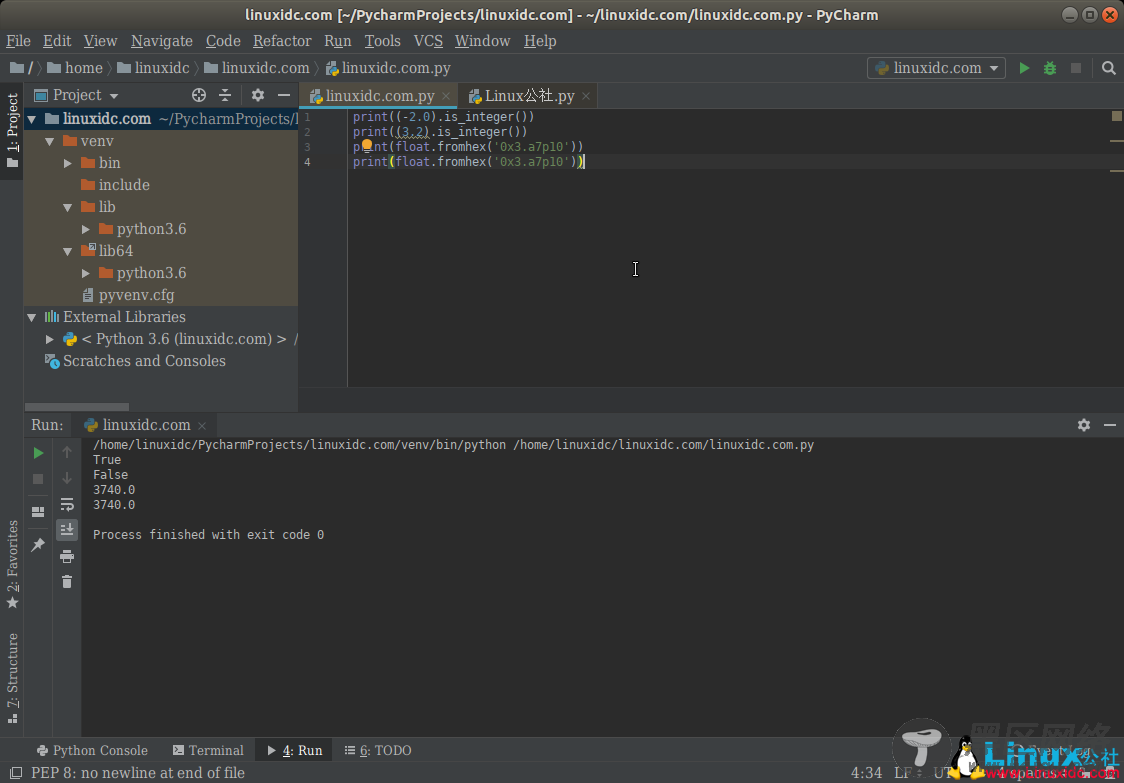Open the 6: TODO tool window
The height and width of the screenshot is (783, 1124).
click(x=378, y=751)
